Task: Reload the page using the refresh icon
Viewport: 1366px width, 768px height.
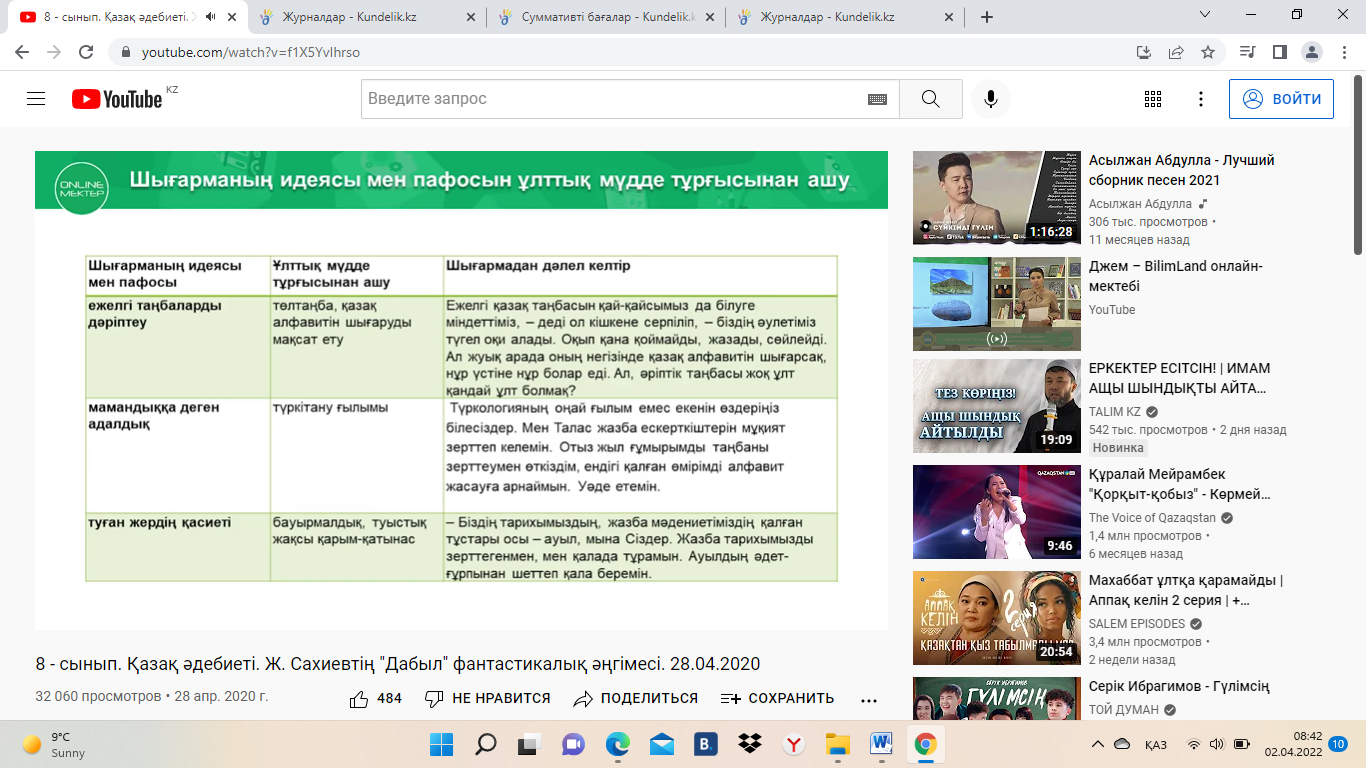Action: pyautogui.click(x=86, y=52)
